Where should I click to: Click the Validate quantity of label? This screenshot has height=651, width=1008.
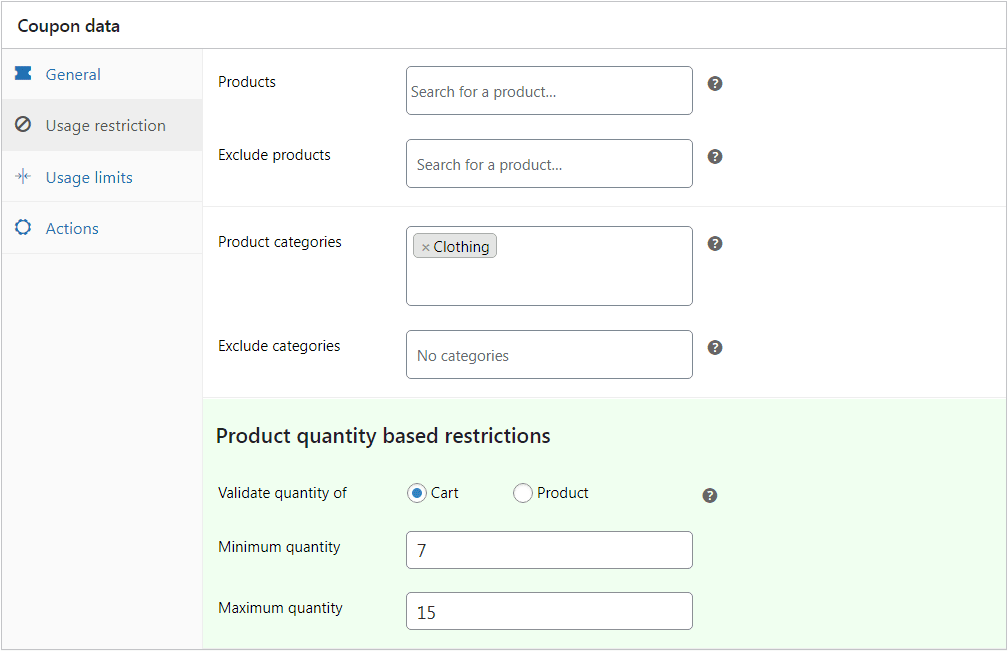282,493
